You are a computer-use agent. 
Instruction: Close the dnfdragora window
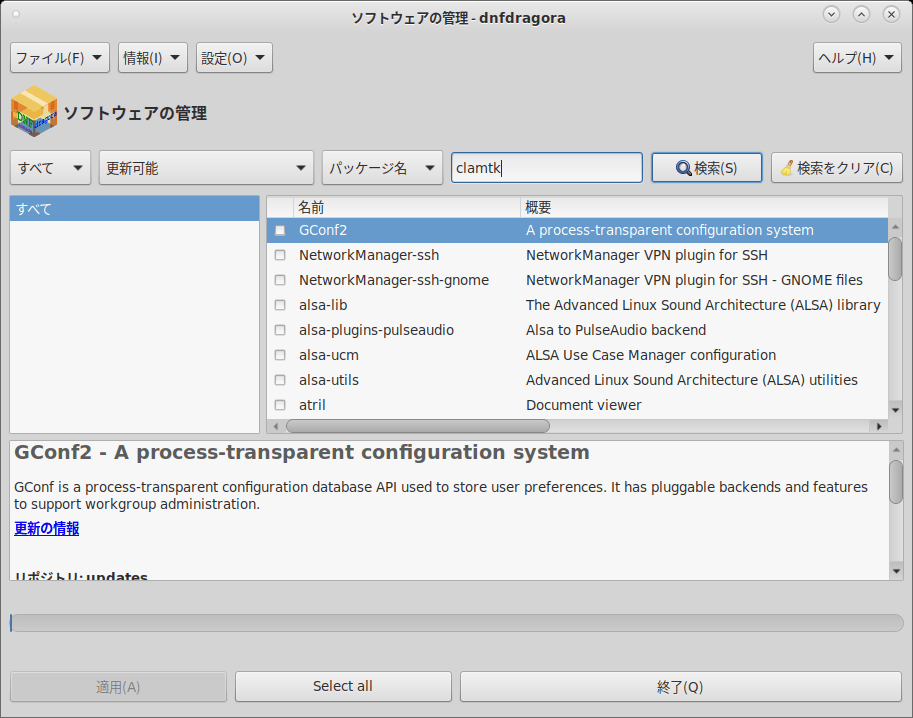pyautogui.click(x=891, y=14)
